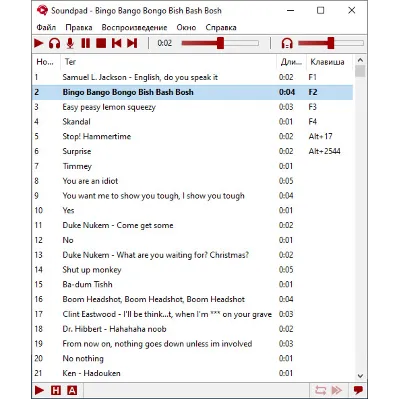The height and width of the screenshot is (400, 400).
Task: Skip to the next sound
Action: click(132, 43)
